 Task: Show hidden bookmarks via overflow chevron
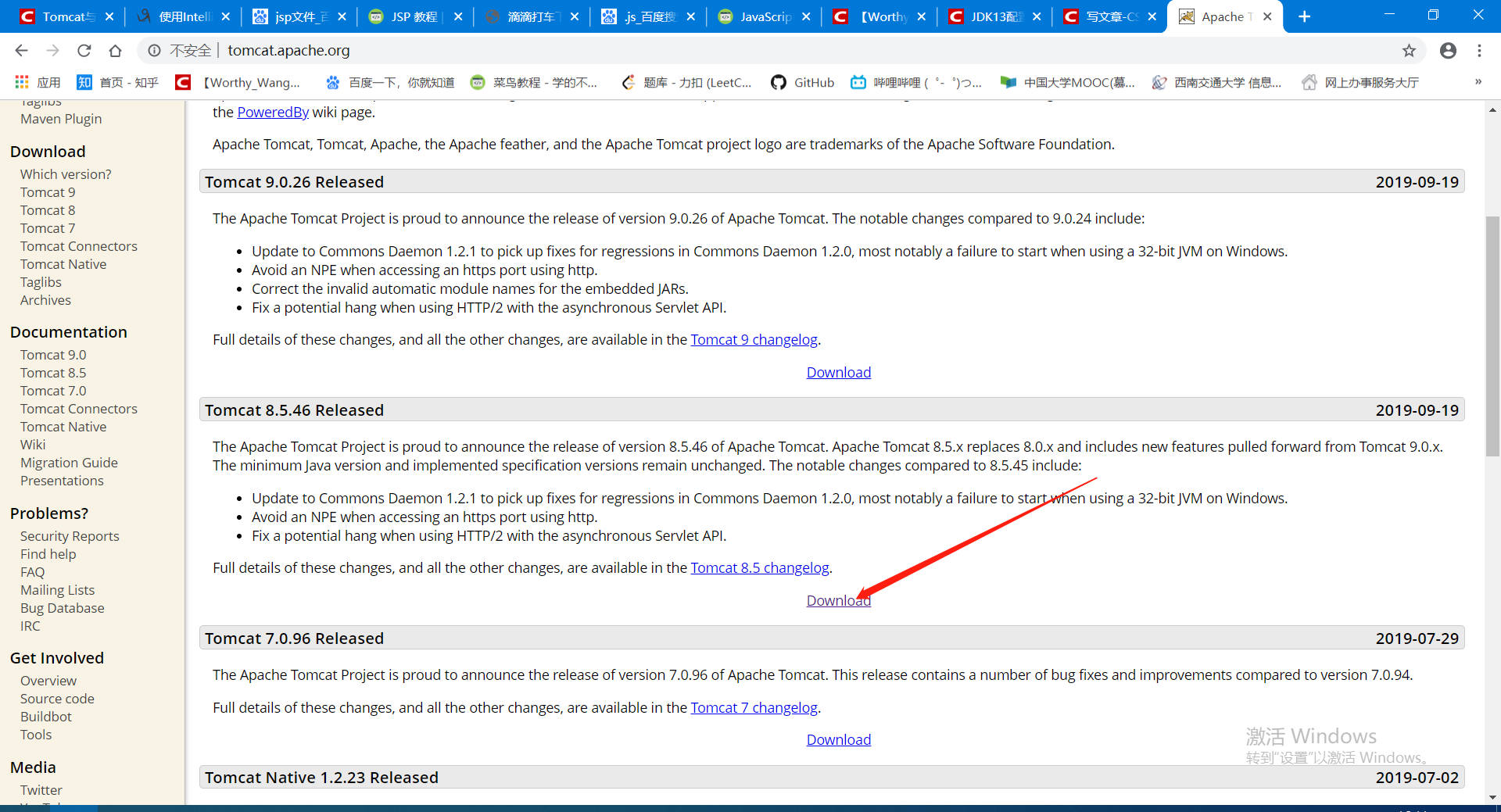pos(1478,81)
